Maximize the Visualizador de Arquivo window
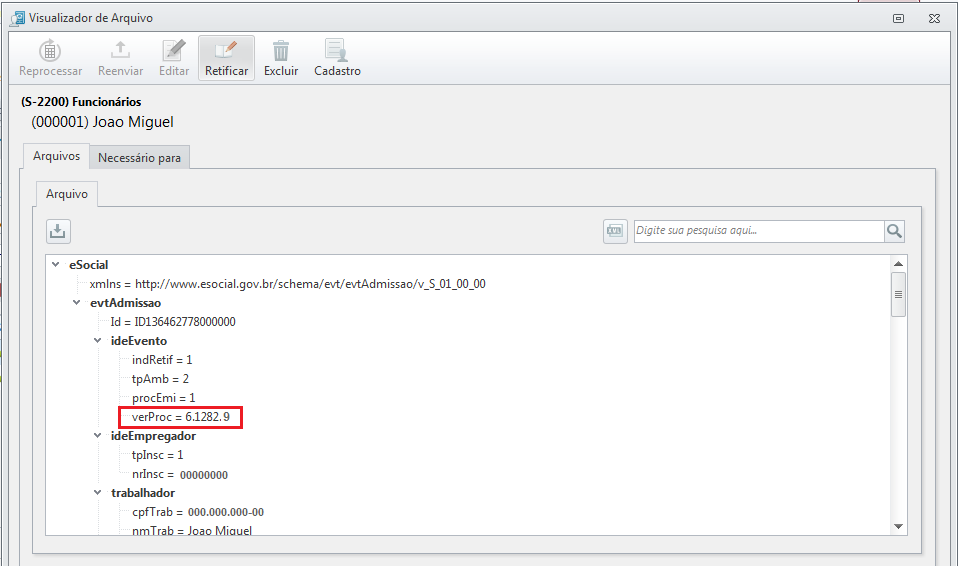959x566 pixels. pos(898,18)
